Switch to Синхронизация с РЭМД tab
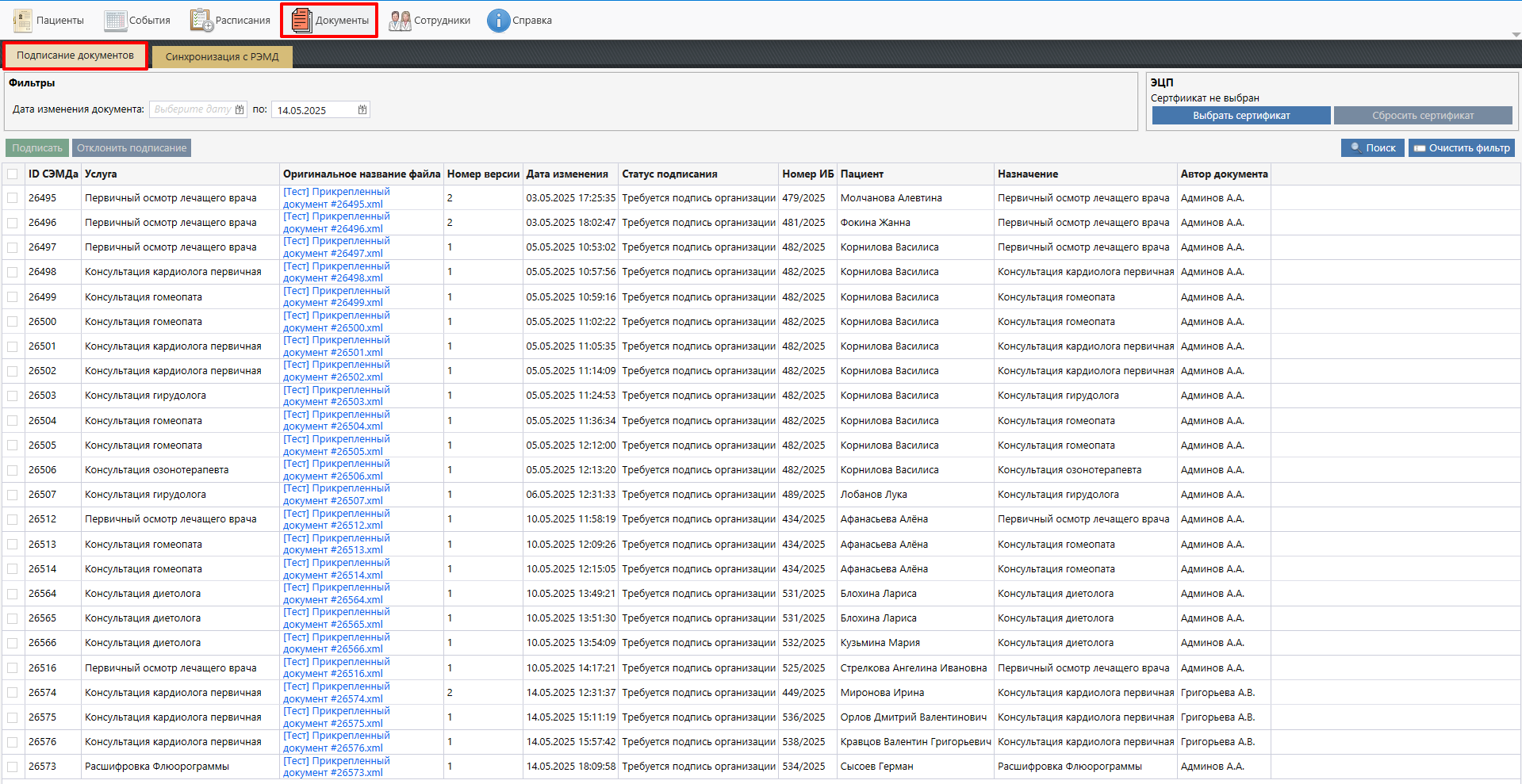 [x=222, y=57]
